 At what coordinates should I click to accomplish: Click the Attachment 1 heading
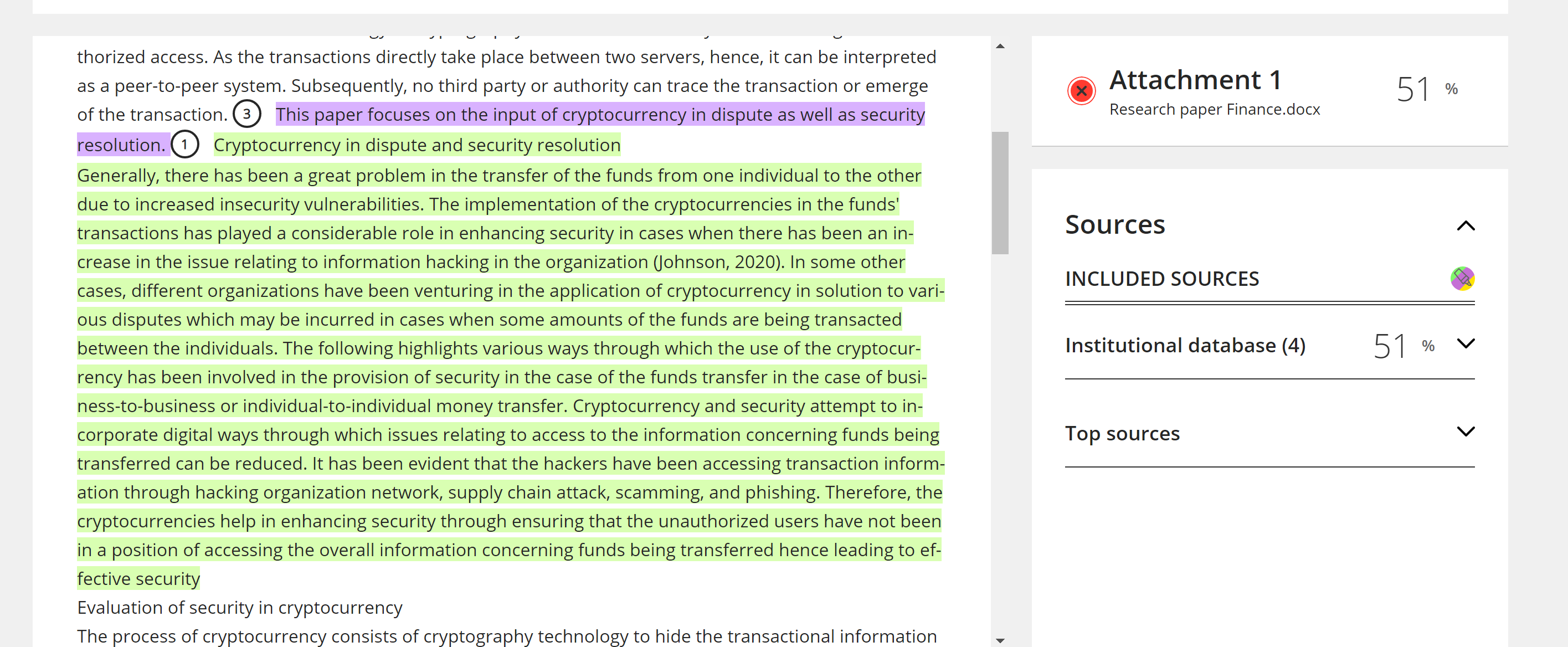[x=1195, y=80]
